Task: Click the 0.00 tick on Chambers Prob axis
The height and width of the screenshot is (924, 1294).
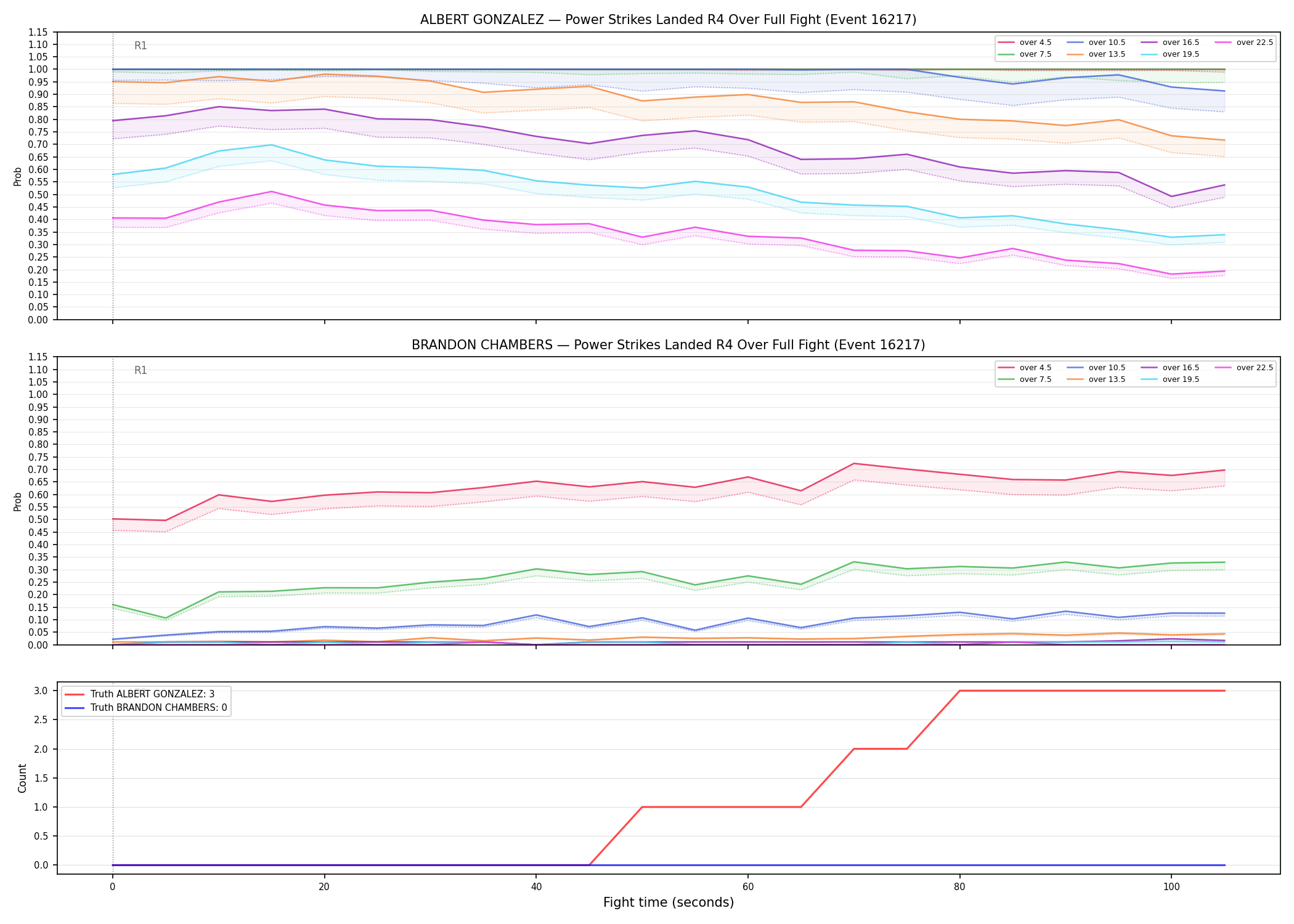Action: pos(38,645)
